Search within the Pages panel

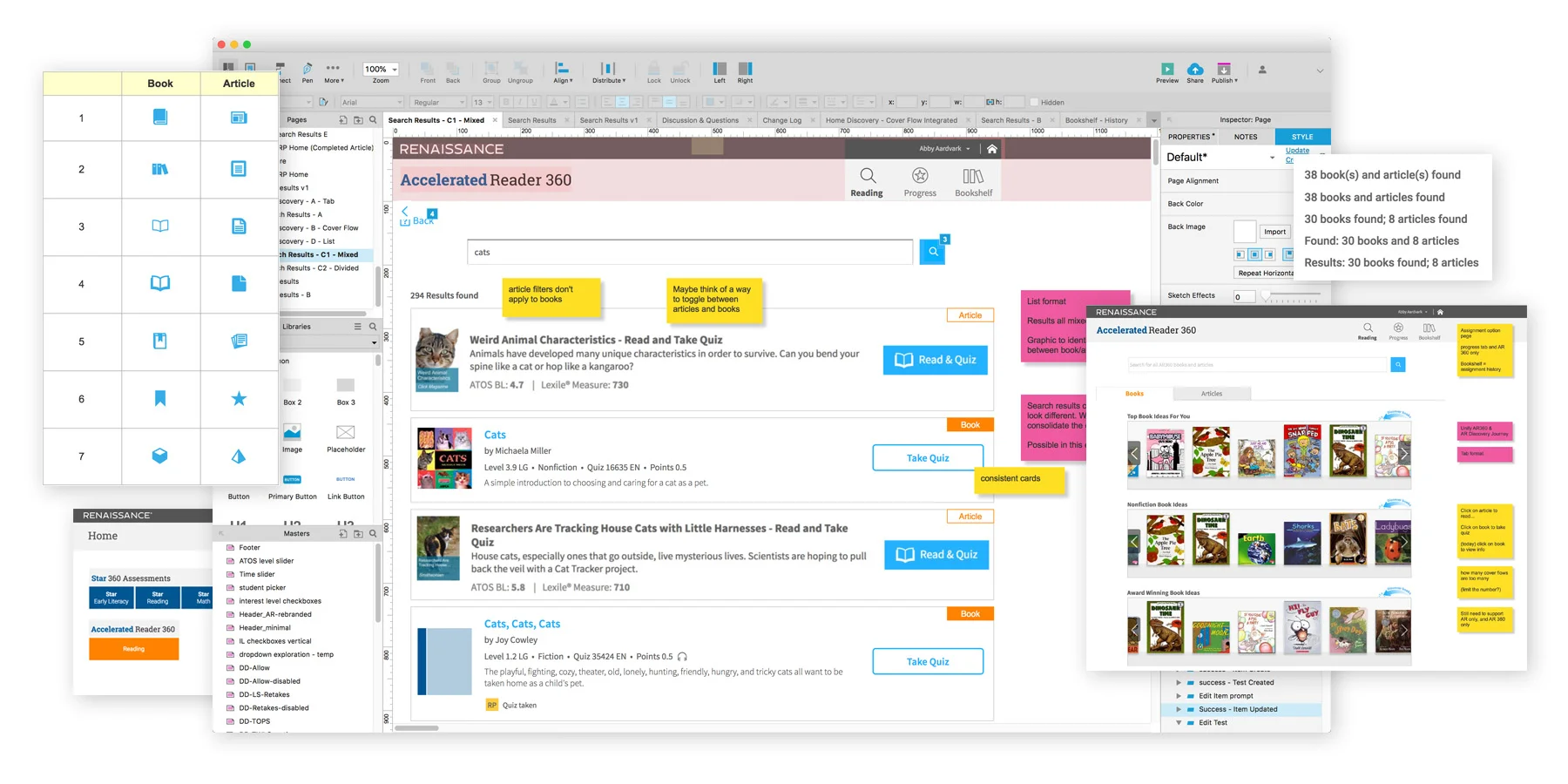(x=373, y=120)
